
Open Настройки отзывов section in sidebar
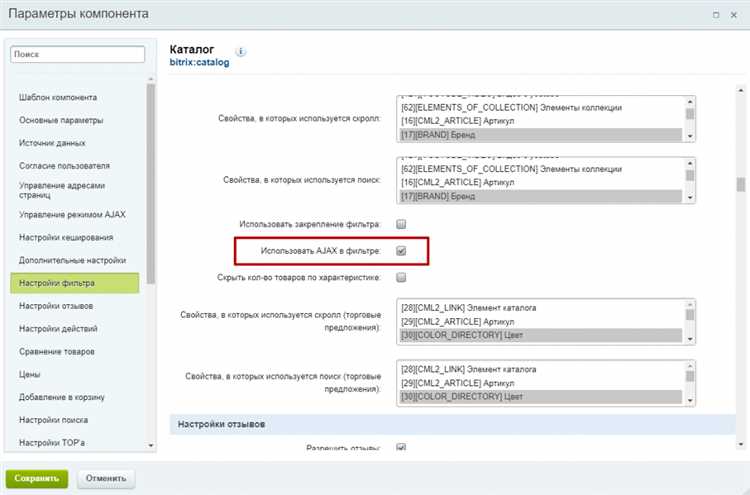click(56, 306)
